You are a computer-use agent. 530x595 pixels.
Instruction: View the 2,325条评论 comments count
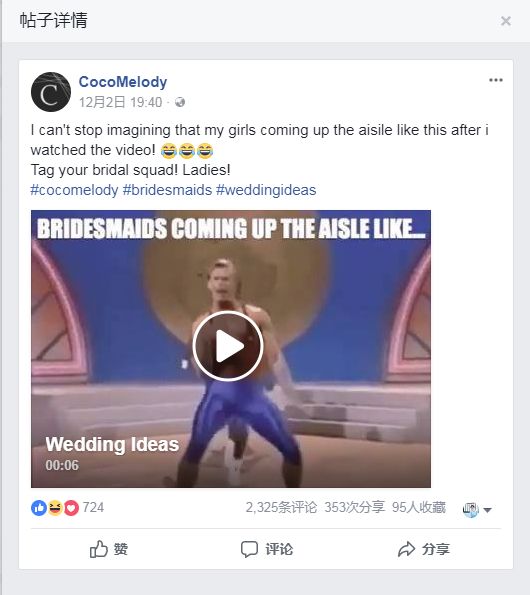click(281, 507)
